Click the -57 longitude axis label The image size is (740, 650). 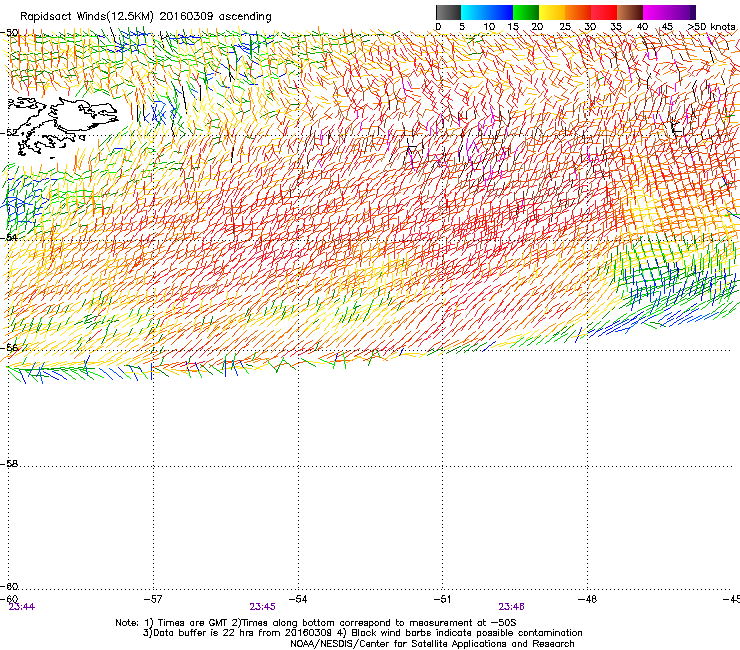153,599
